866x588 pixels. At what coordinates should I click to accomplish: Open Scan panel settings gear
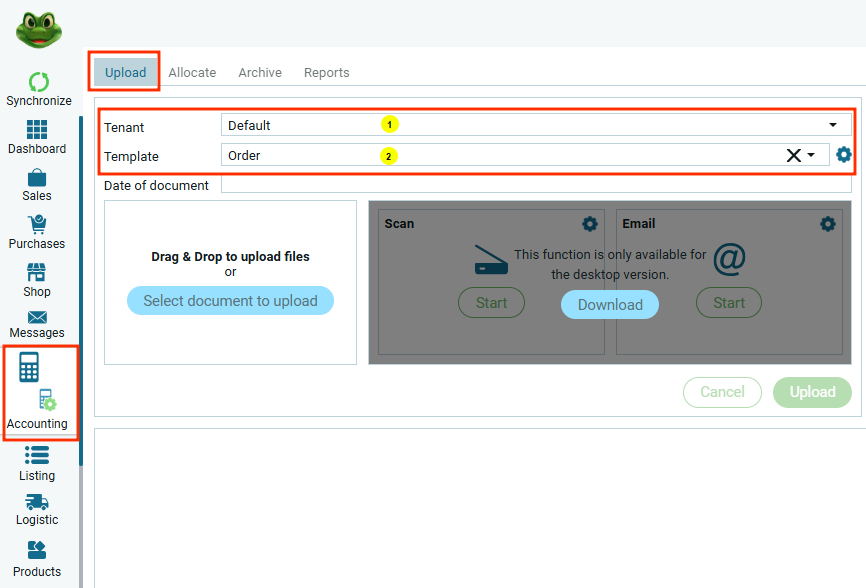pyautogui.click(x=590, y=224)
